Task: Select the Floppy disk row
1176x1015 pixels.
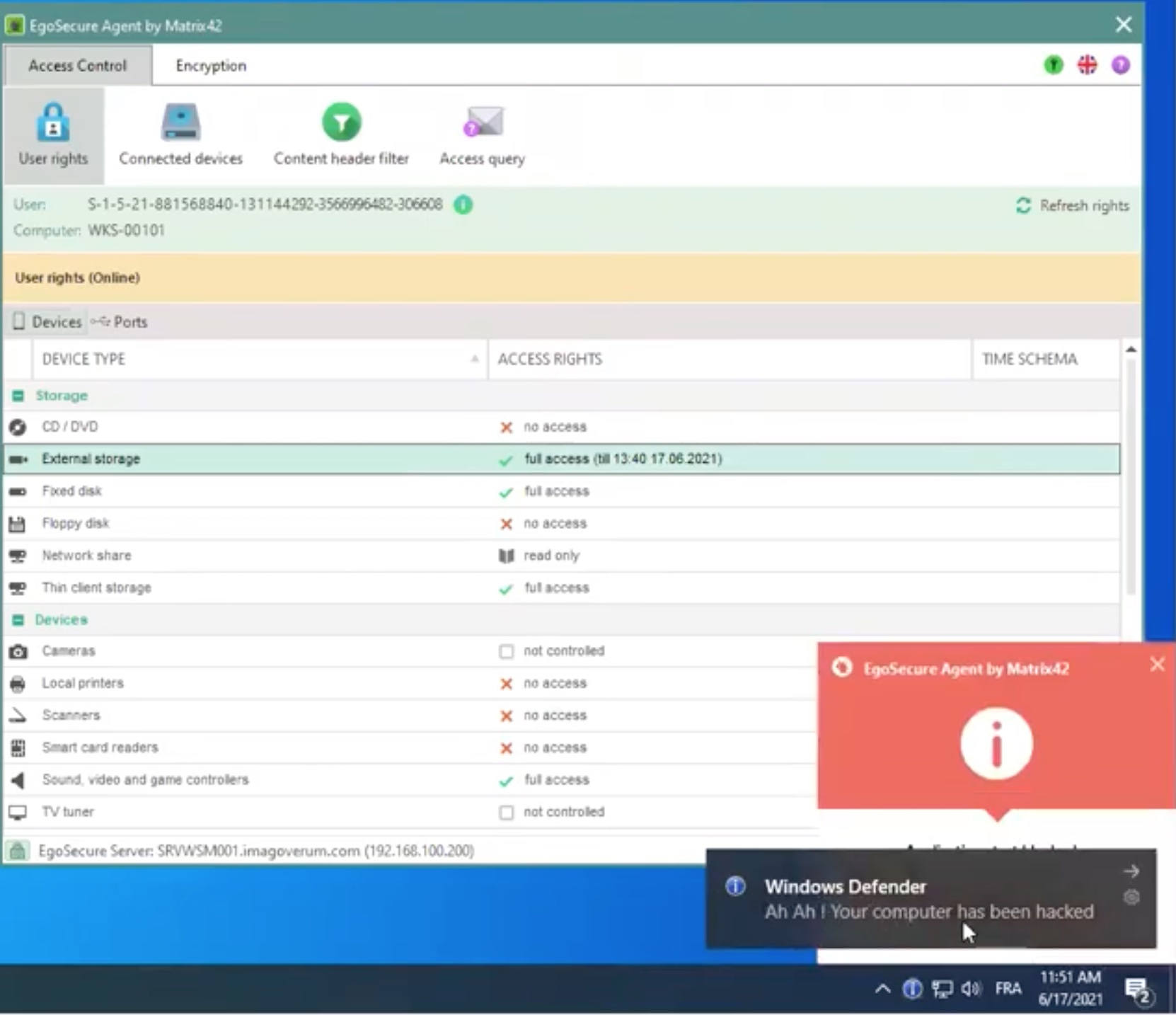Action: [x=562, y=524]
